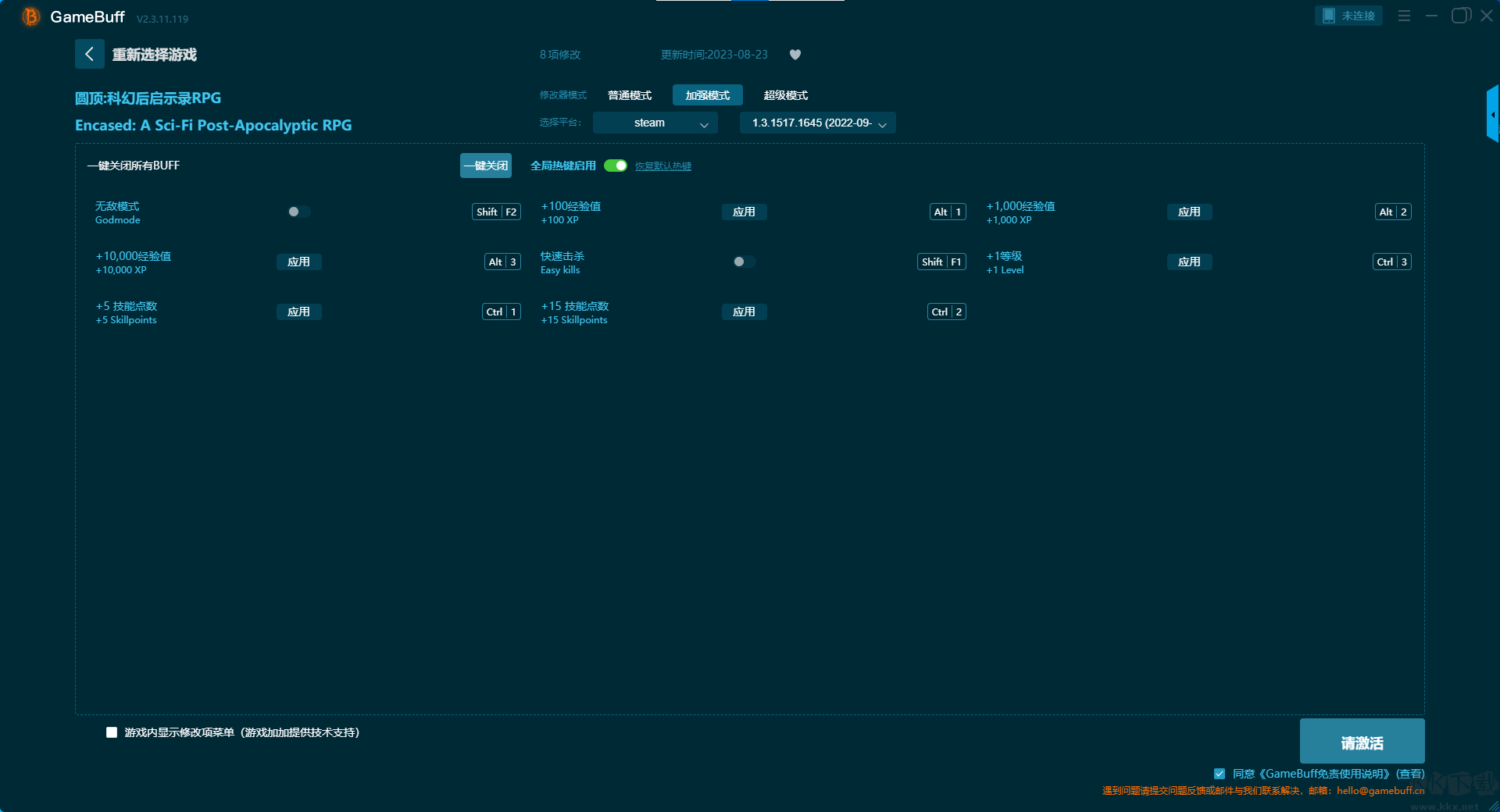Click the GameBuff logo icon
Screen dimensions: 1500x812
(x=30, y=16)
